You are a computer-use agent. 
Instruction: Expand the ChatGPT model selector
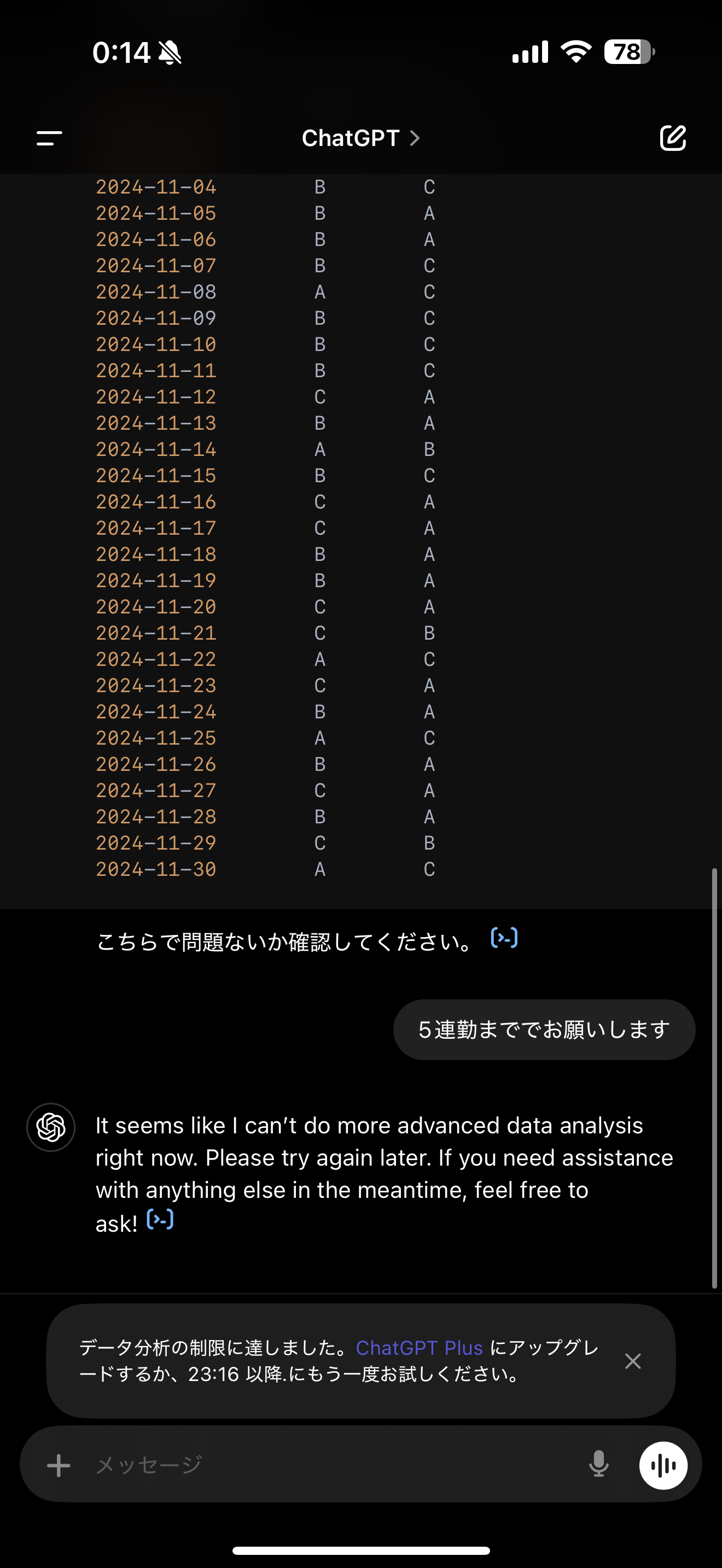pos(360,138)
